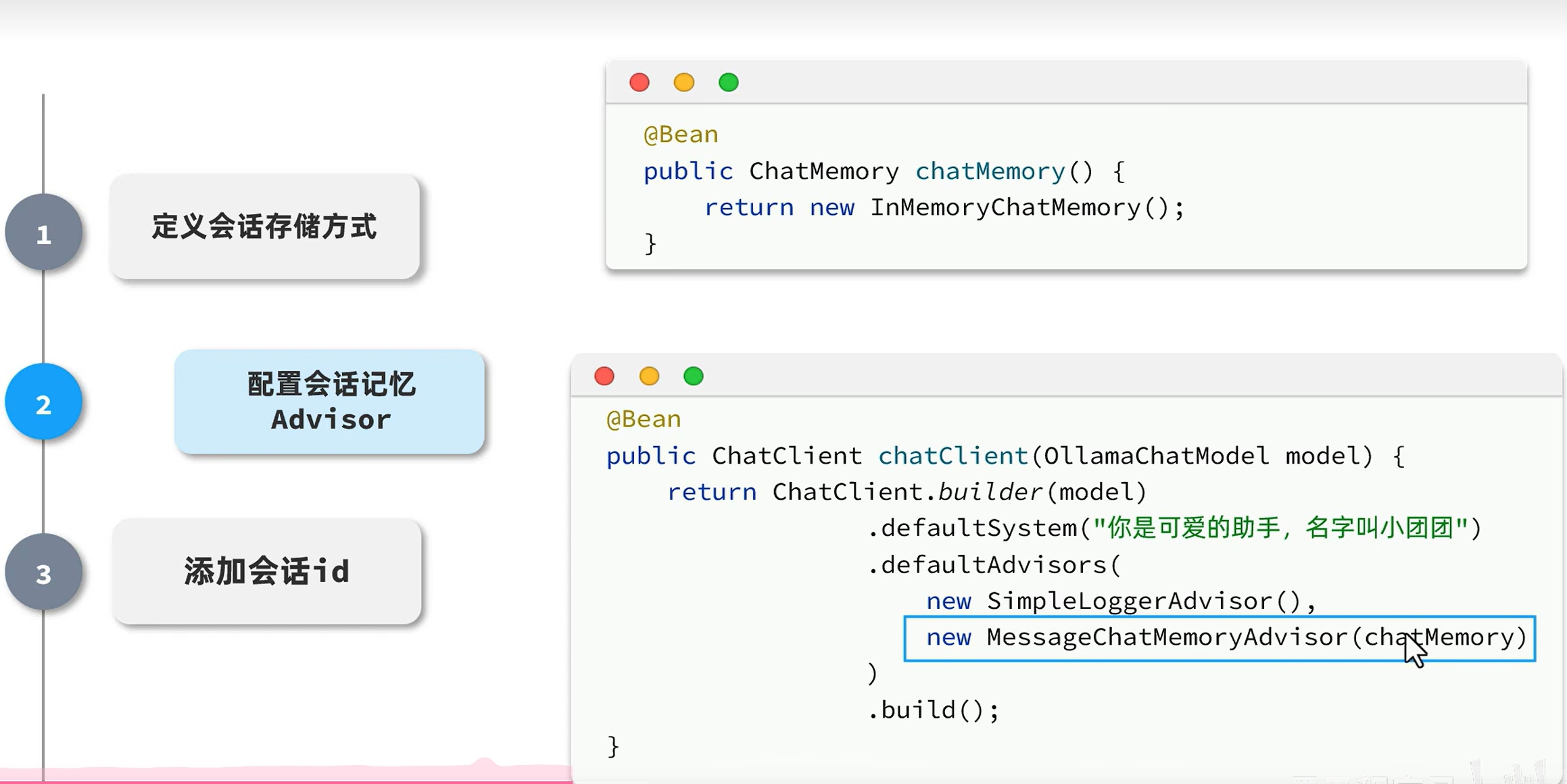The height and width of the screenshot is (784, 1567).
Task: Click the 定义会话存储方式 step card
Action: tap(264, 226)
